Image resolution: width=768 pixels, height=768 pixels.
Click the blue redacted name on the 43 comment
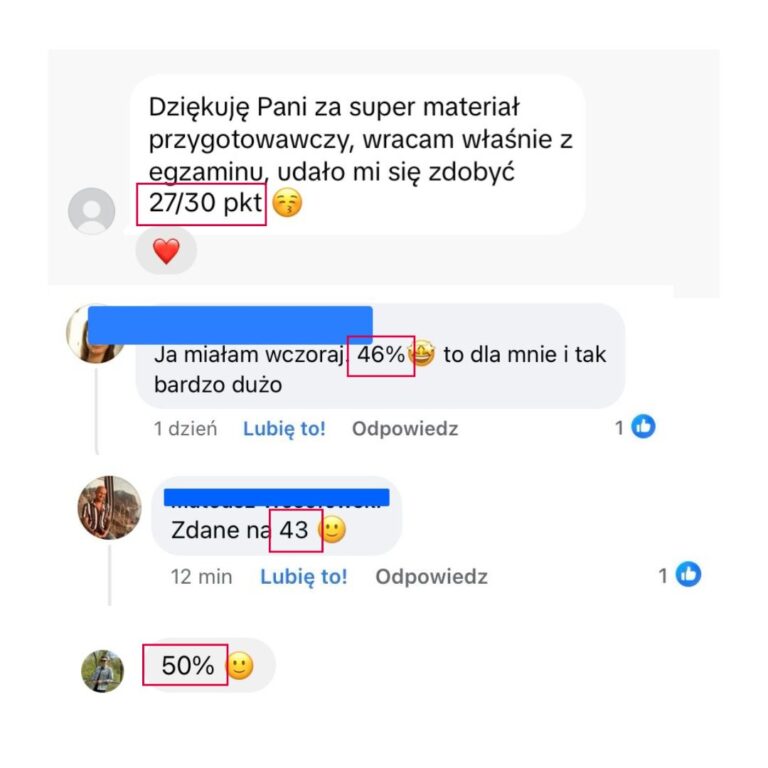point(277,497)
